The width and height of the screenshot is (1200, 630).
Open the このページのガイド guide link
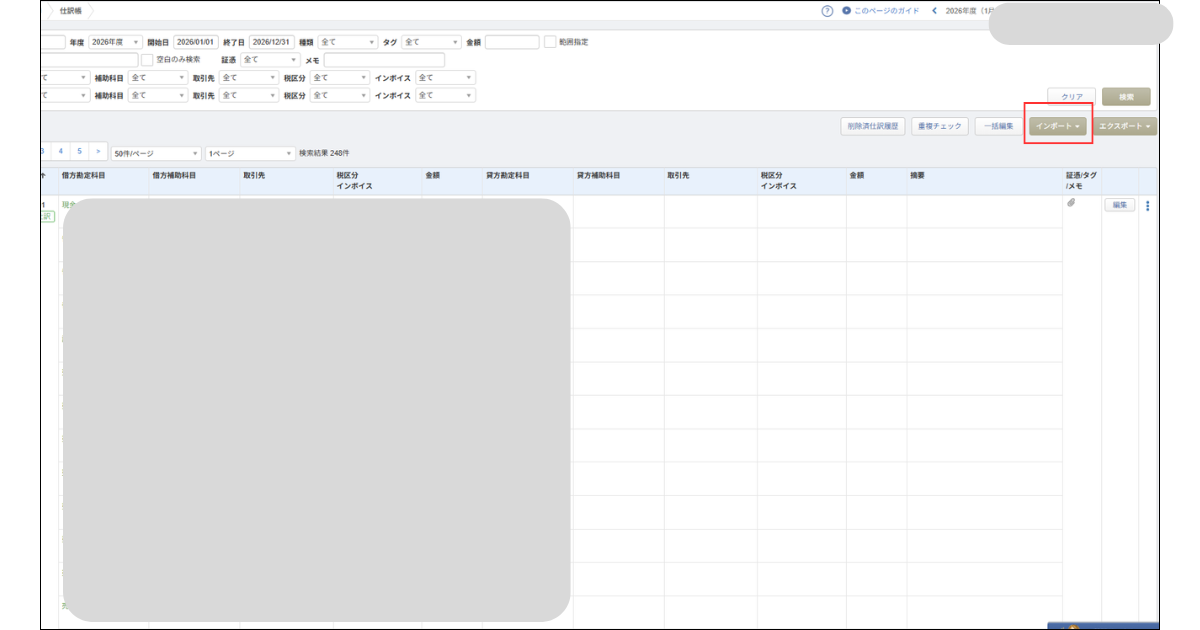tap(885, 11)
